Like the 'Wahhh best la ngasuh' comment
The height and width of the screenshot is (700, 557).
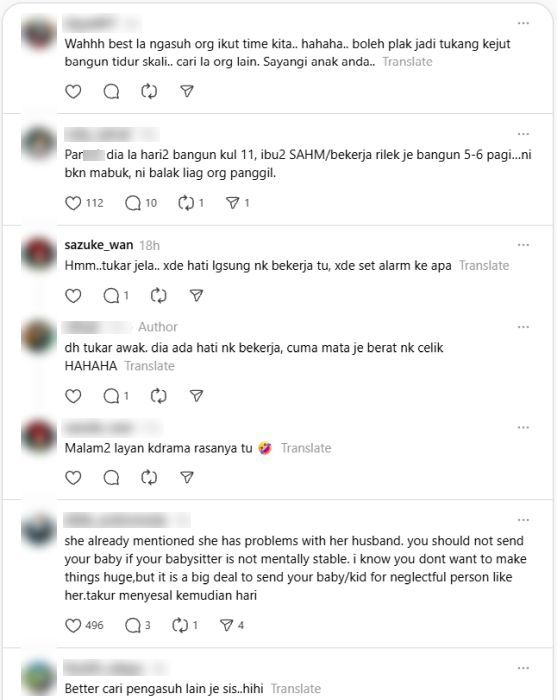tap(73, 92)
